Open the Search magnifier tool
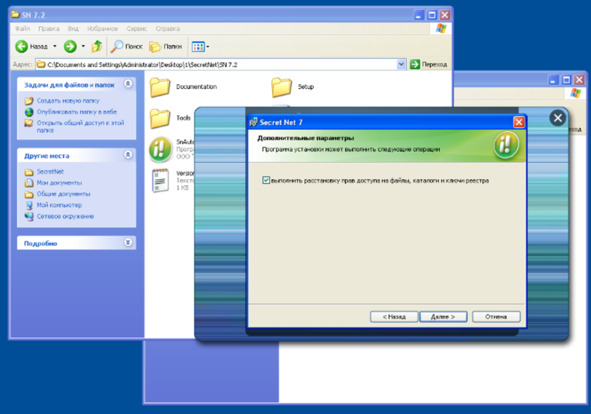 tap(116, 46)
